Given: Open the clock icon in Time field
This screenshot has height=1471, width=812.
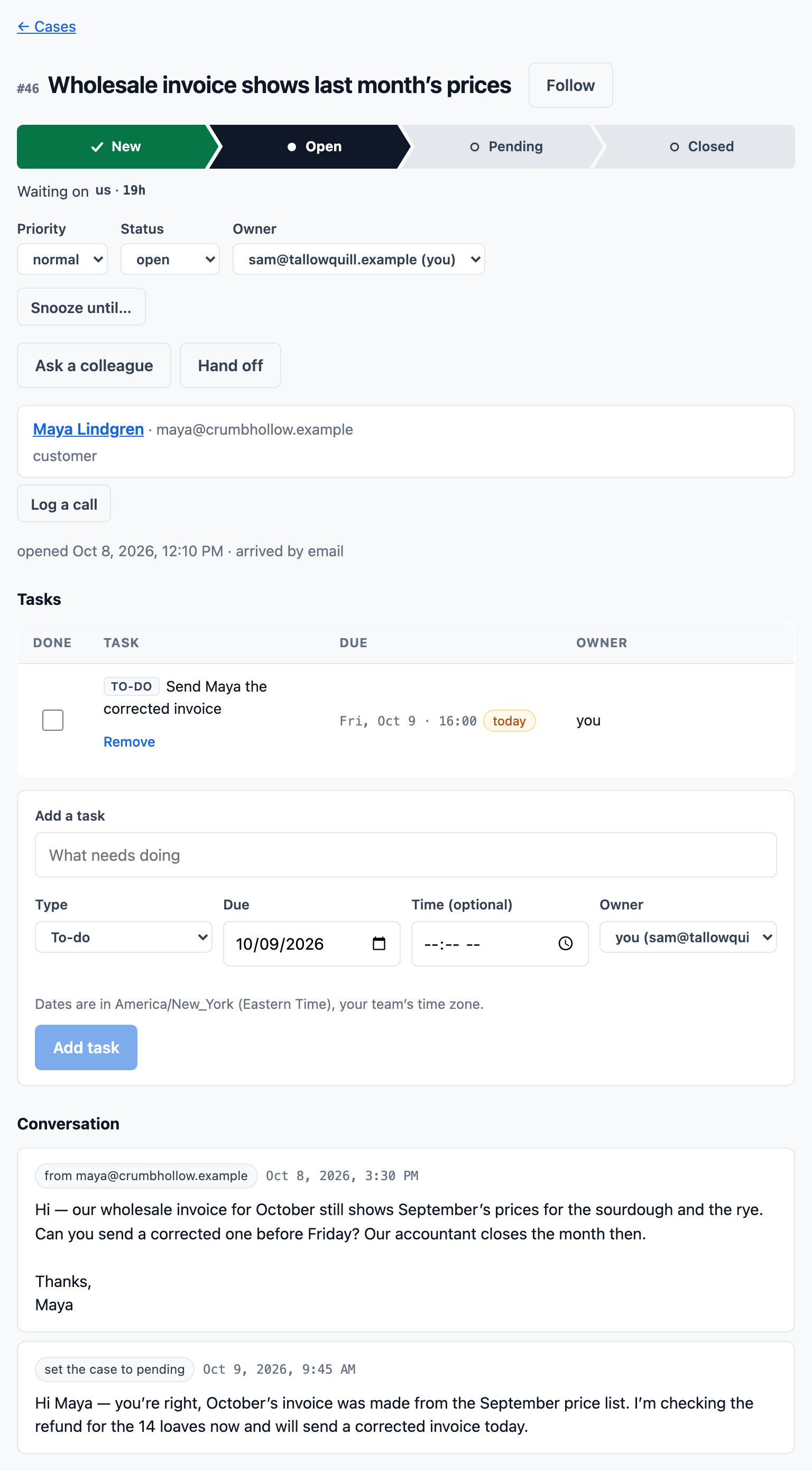Looking at the screenshot, I should [x=565, y=943].
